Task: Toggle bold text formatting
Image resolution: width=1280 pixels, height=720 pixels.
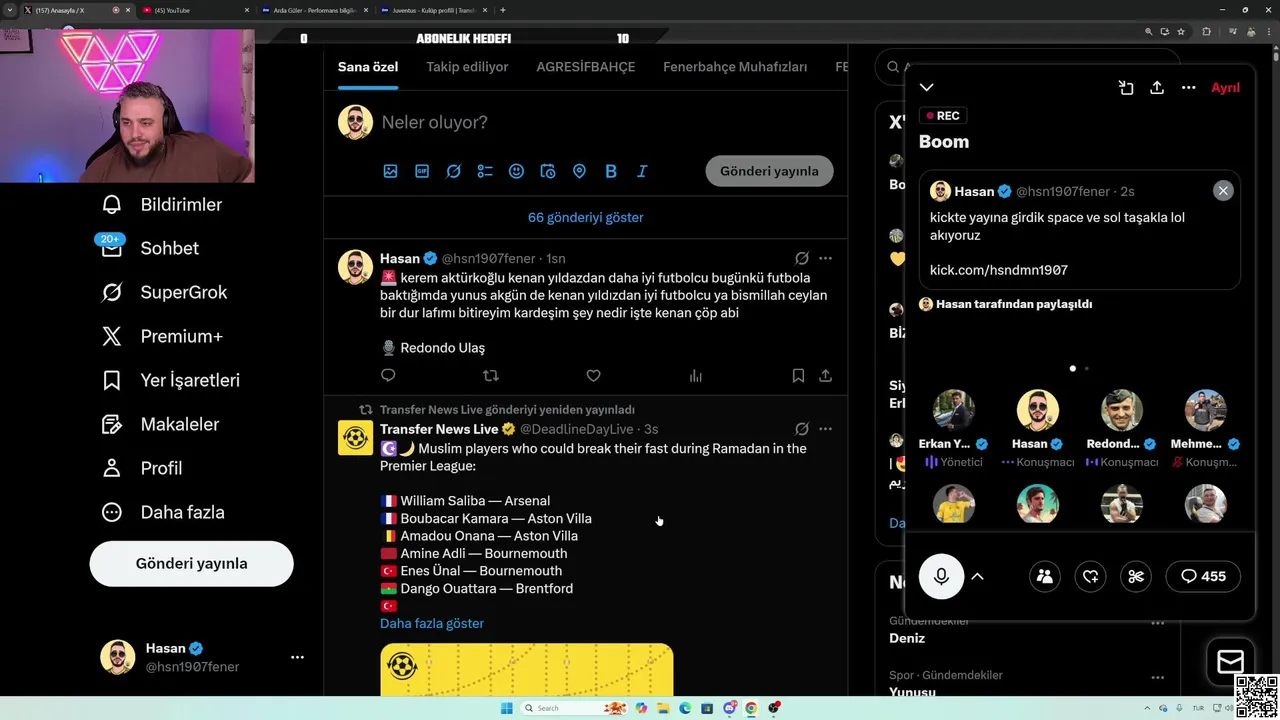Action: coord(611,171)
